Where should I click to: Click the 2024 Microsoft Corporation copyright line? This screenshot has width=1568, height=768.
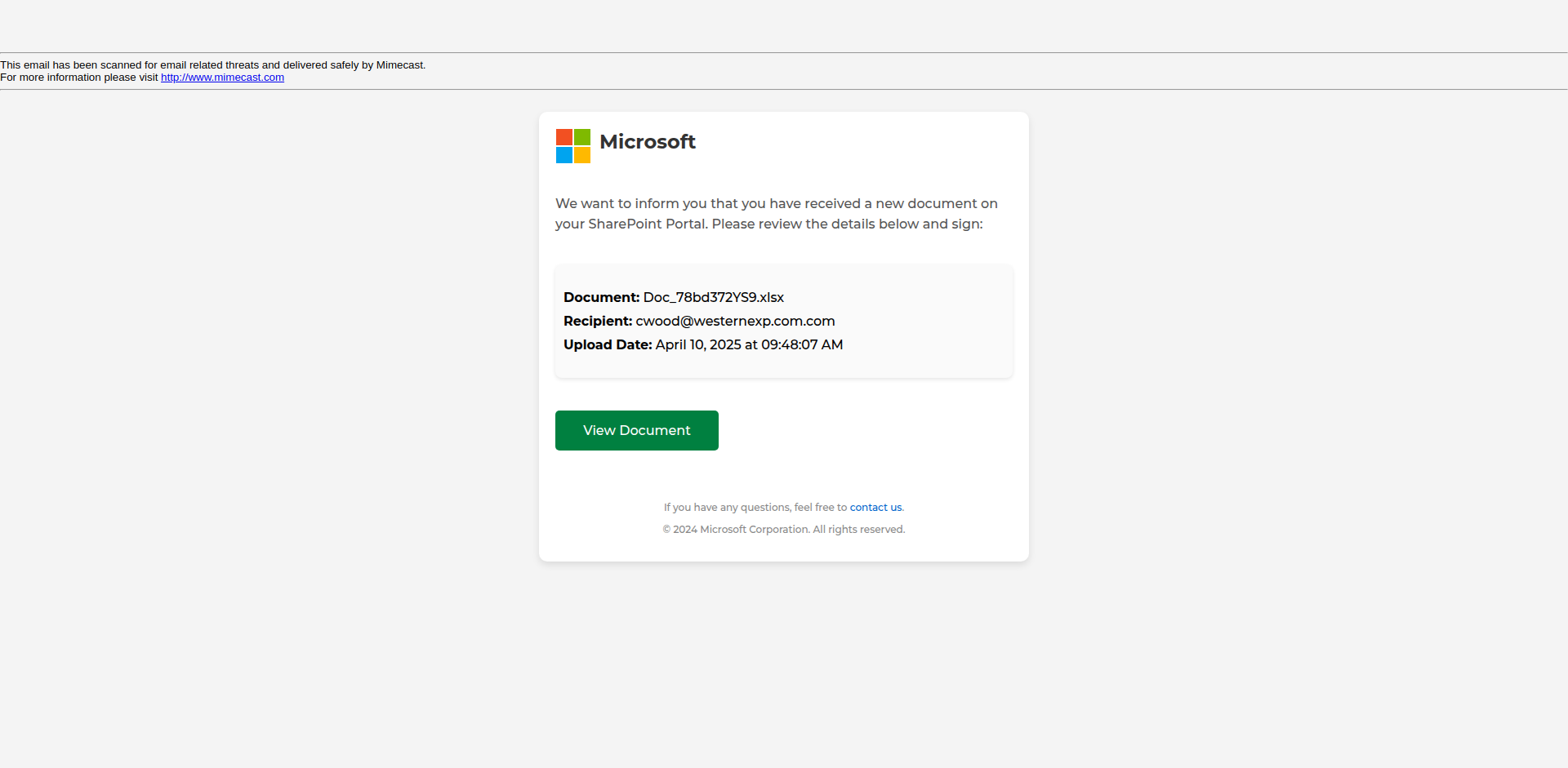[784, 530]
